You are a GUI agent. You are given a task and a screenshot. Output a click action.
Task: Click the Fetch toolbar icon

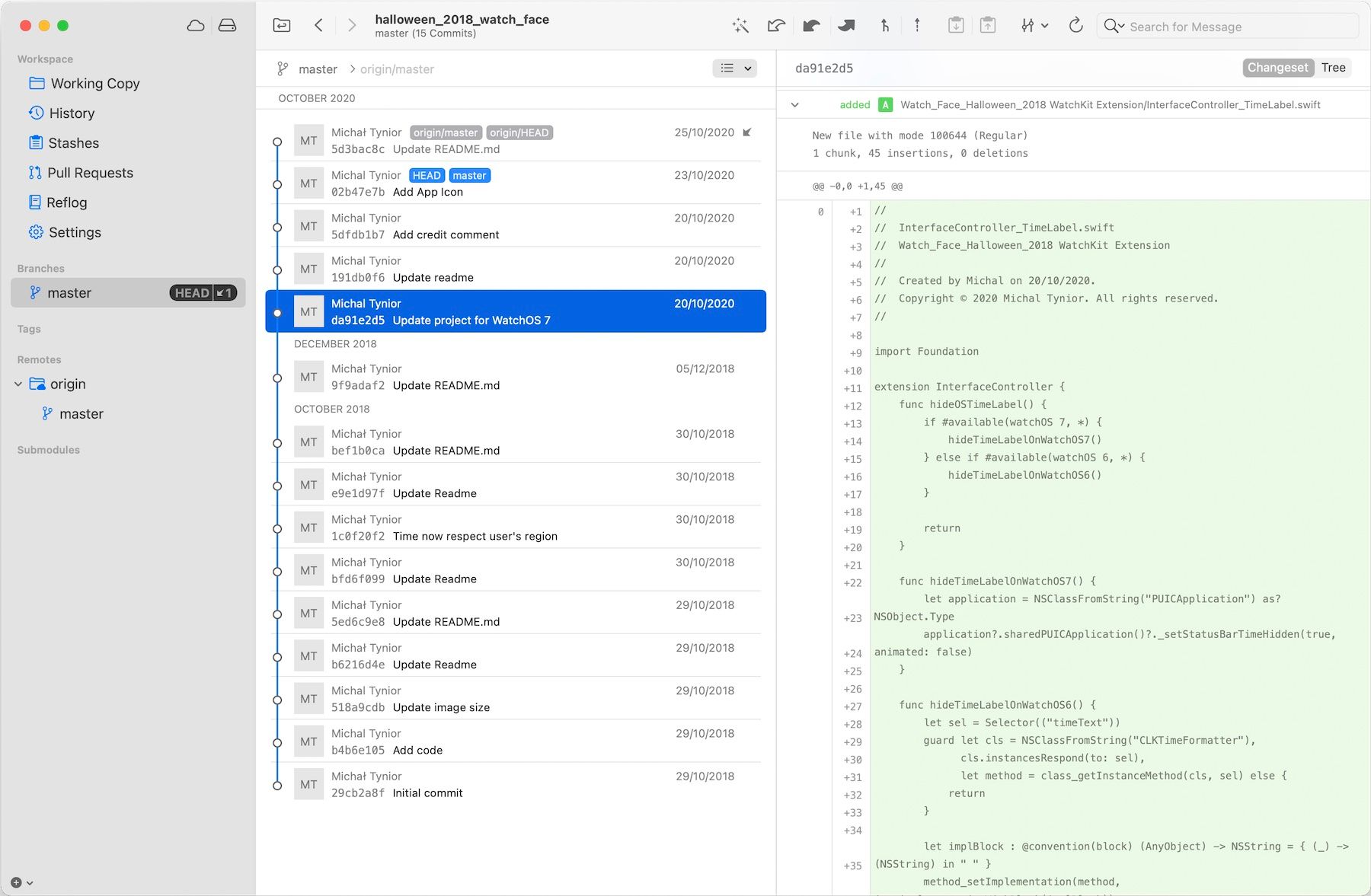(x=776, y=26)
